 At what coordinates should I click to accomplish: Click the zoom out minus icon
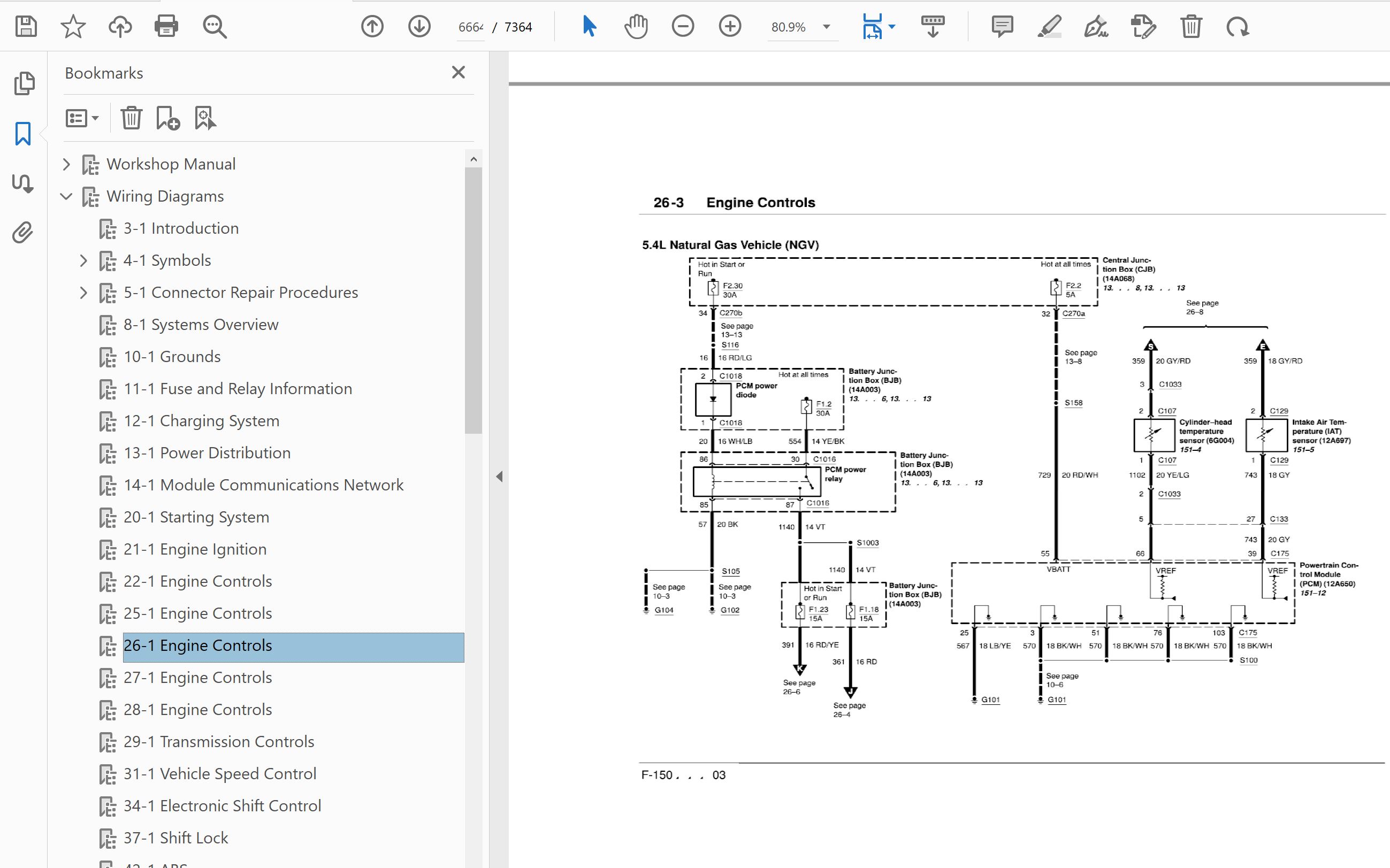coord(683,26)
